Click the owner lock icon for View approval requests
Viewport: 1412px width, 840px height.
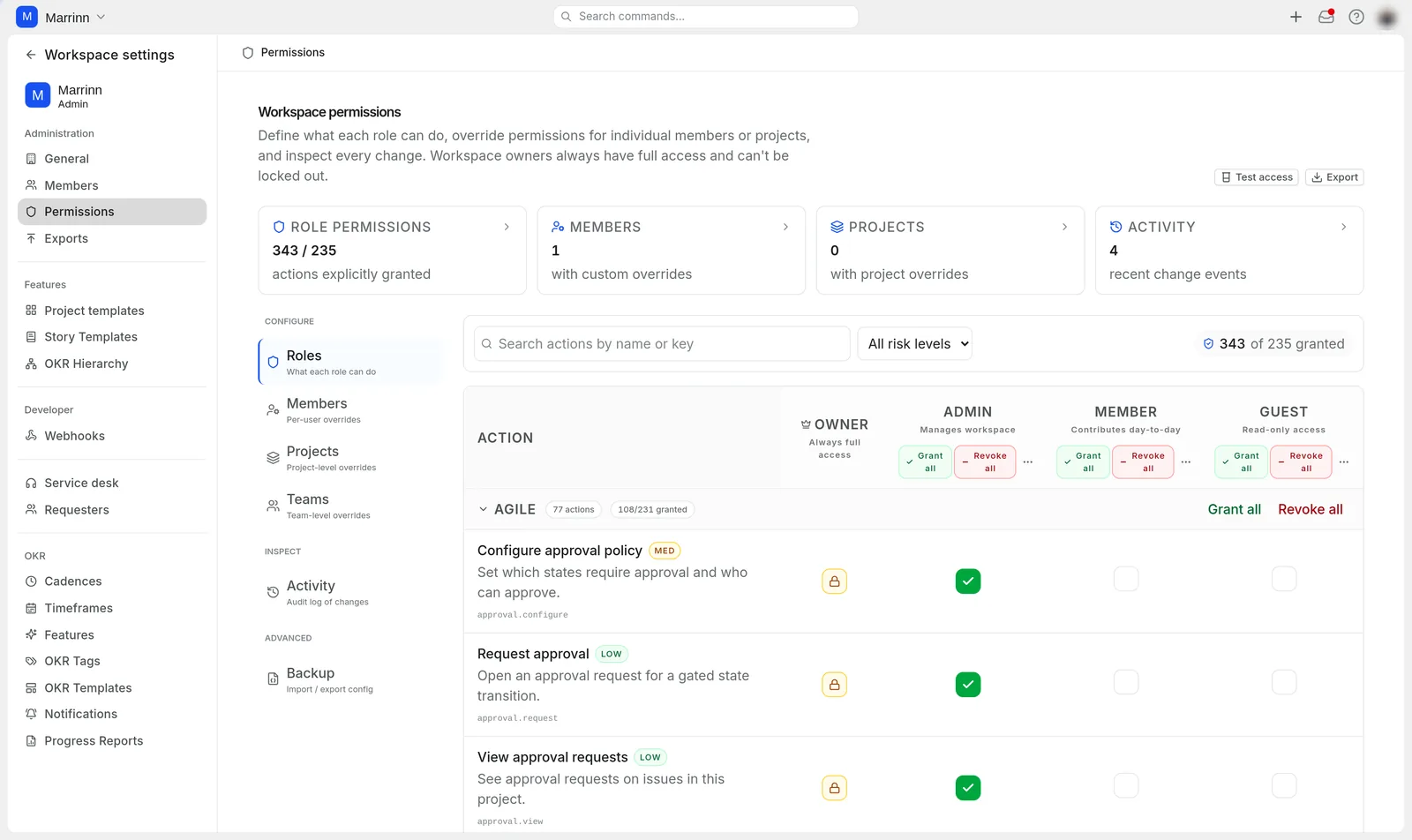point(834,788)
